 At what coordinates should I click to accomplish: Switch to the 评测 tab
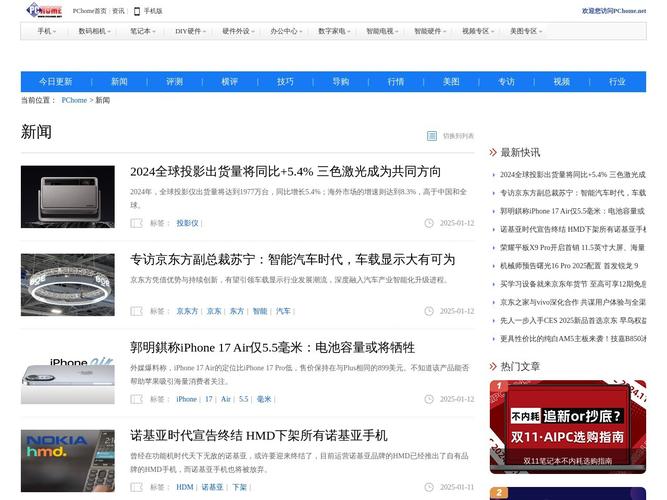[x=174, y=82]
